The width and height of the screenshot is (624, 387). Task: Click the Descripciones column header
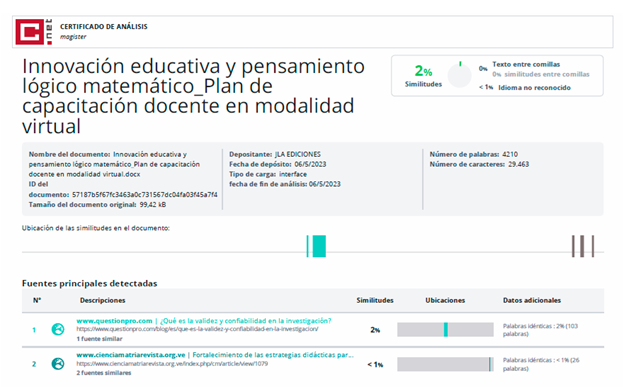[x=103, y=300]
